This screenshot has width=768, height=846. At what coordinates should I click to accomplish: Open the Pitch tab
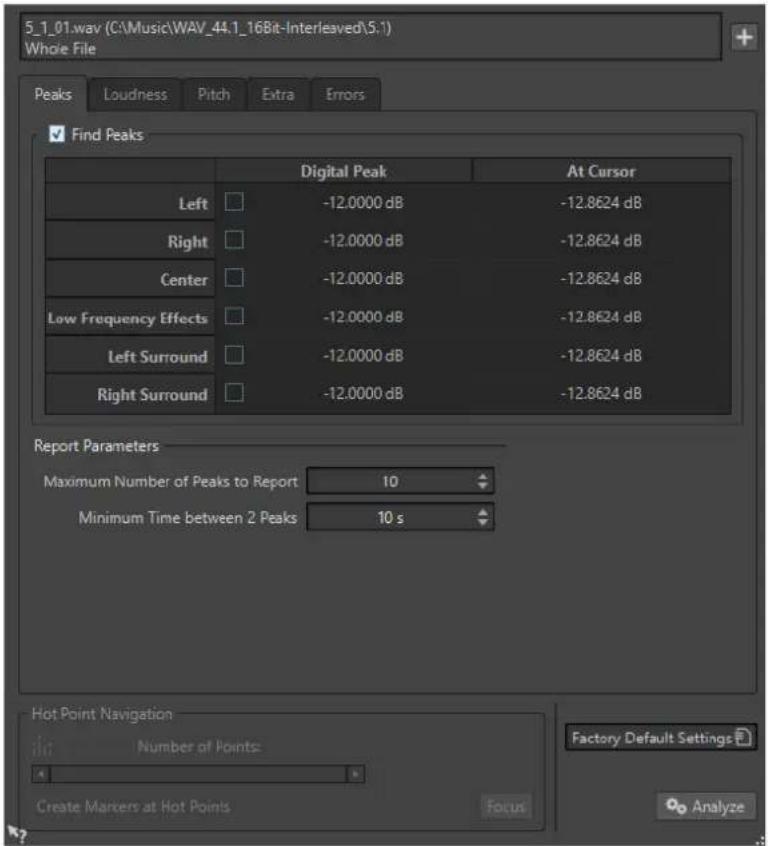pyautogui.click(x=214, y=95)
